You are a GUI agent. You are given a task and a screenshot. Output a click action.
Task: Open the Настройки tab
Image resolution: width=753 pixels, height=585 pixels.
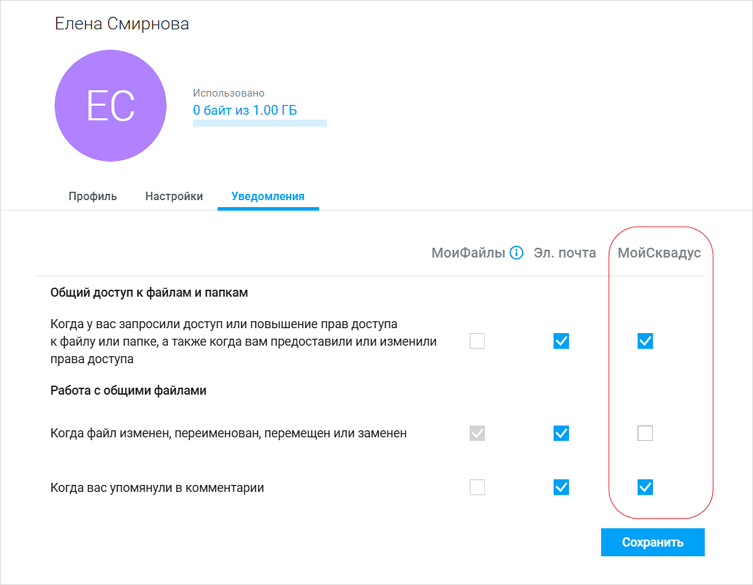pyautogui.click(x=174, y=196)
